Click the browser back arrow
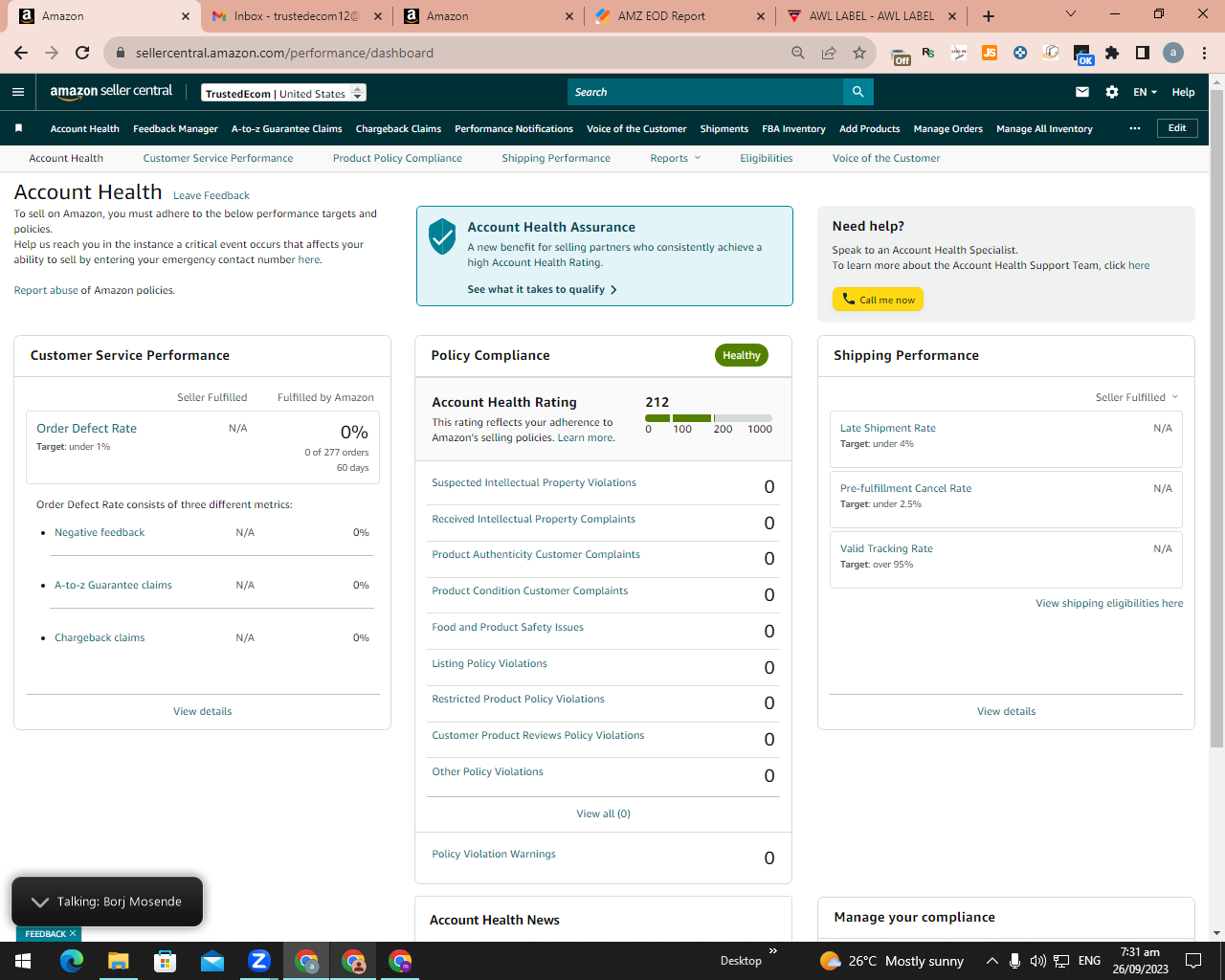 (x=21, y=53)
